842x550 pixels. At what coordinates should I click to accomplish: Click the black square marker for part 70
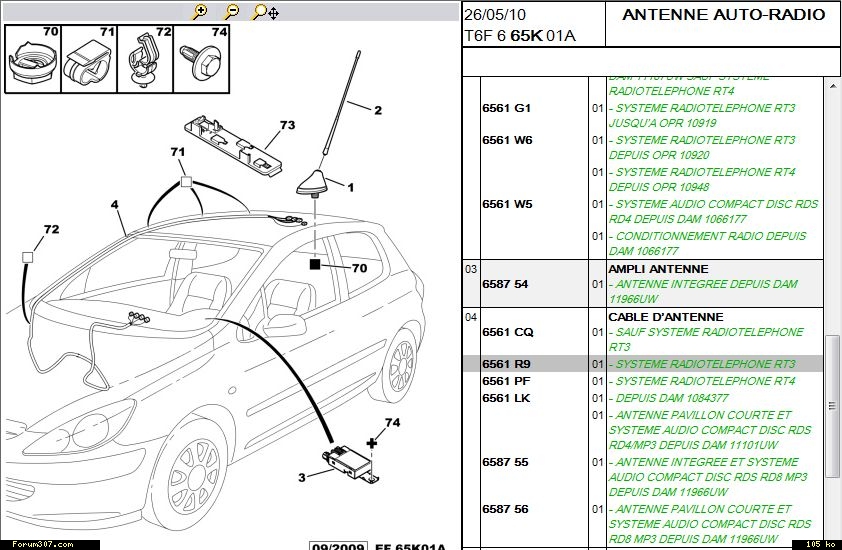point(315,265)
